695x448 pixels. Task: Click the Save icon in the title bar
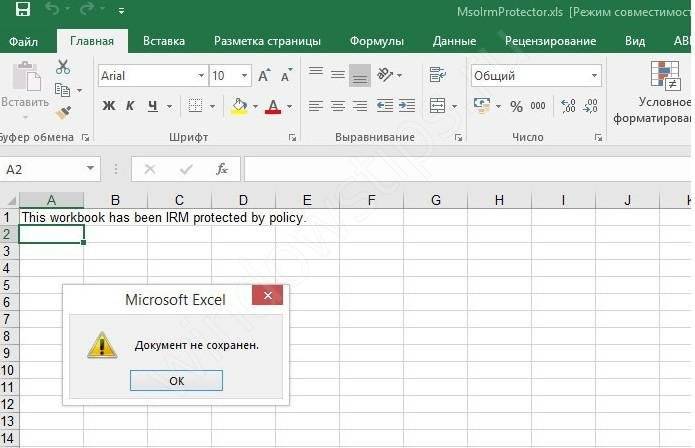(x=22, y=11)
